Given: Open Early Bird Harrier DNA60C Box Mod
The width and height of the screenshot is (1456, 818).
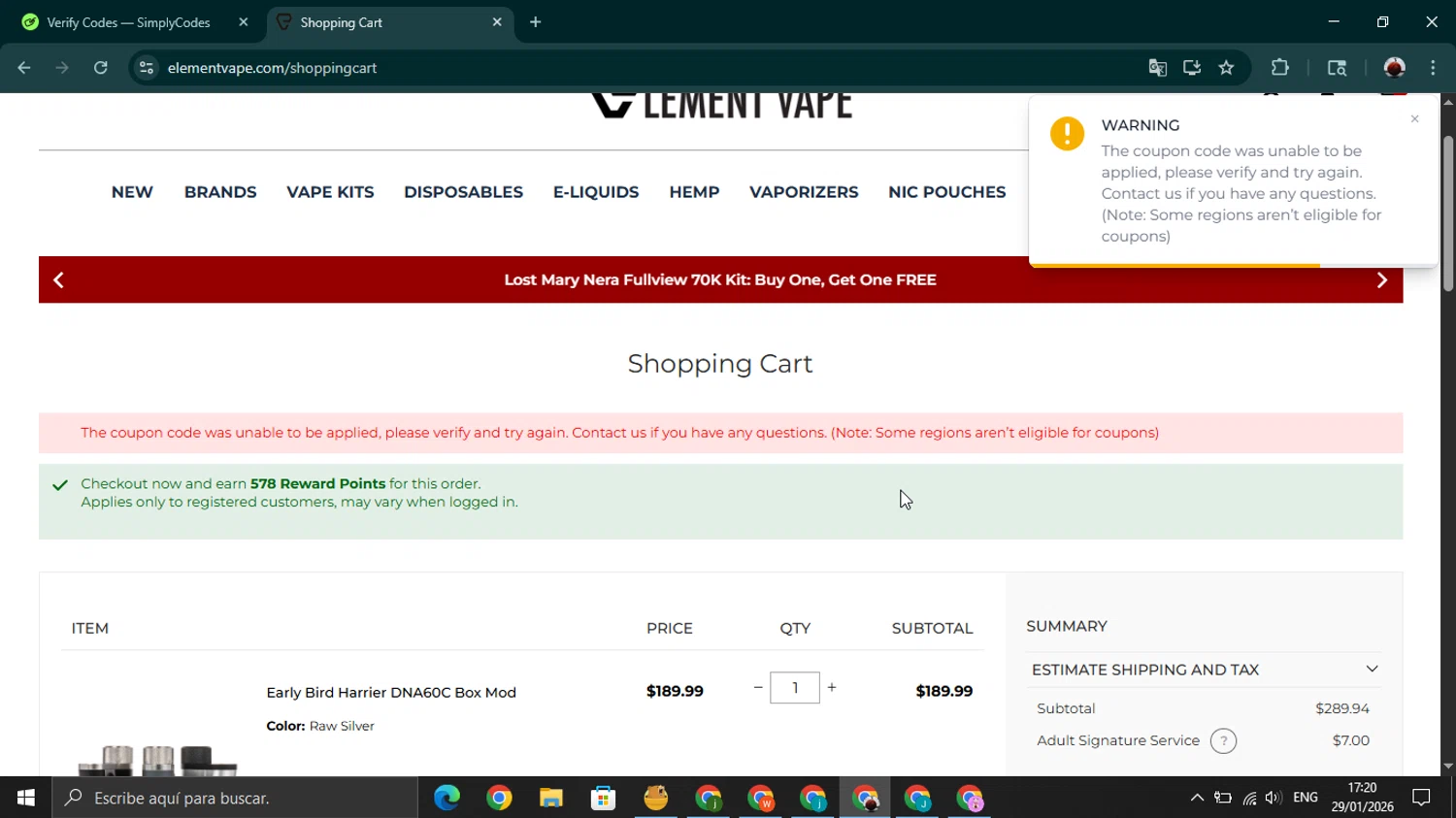Looking at the screenshot, I should (391, 692).
